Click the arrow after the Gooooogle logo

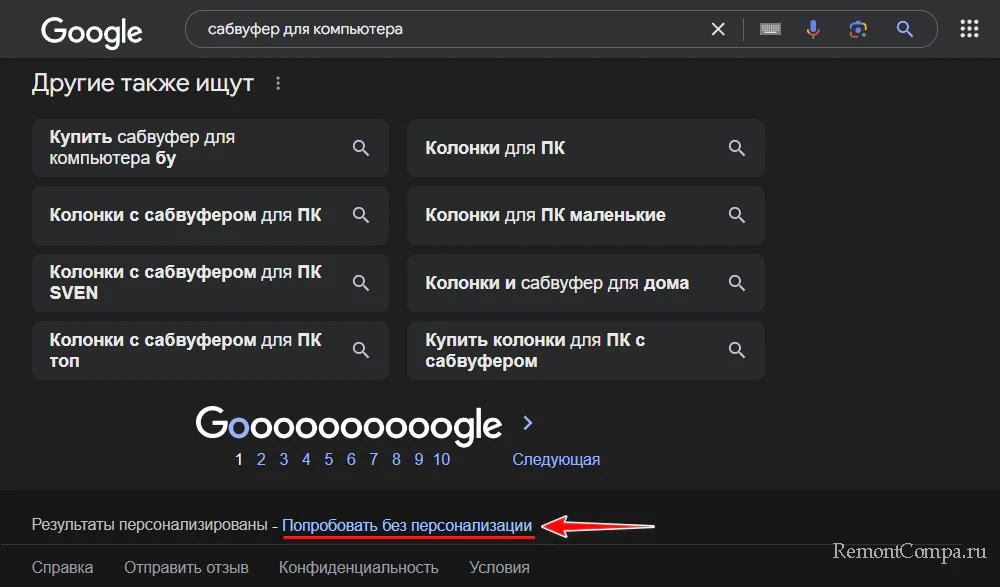[527, 422]
